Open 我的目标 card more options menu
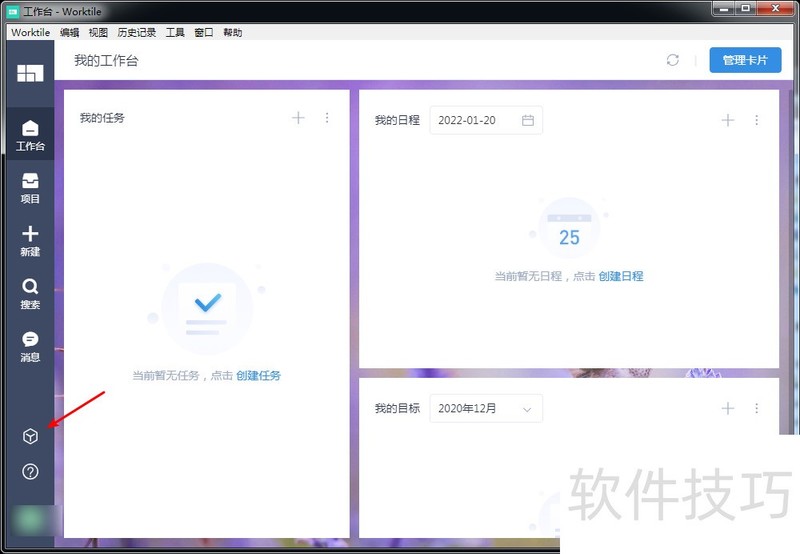Image resolution: width=800 pixels, height=554 pixels. click(756, 408)
